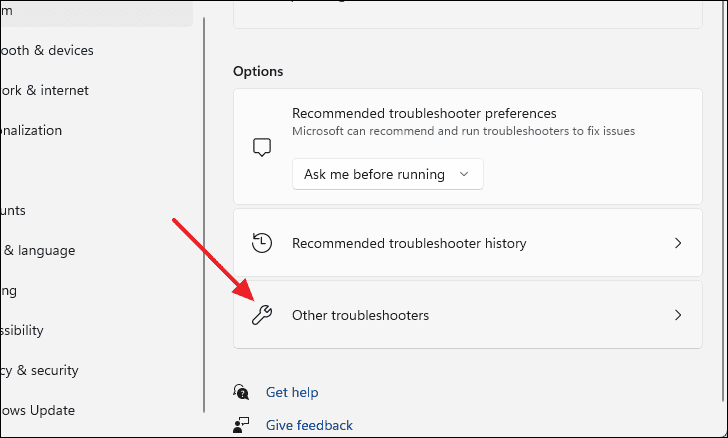Click the Give feedback person icon
This screenshot has height=438, width=728.
(x=241, y=425)
